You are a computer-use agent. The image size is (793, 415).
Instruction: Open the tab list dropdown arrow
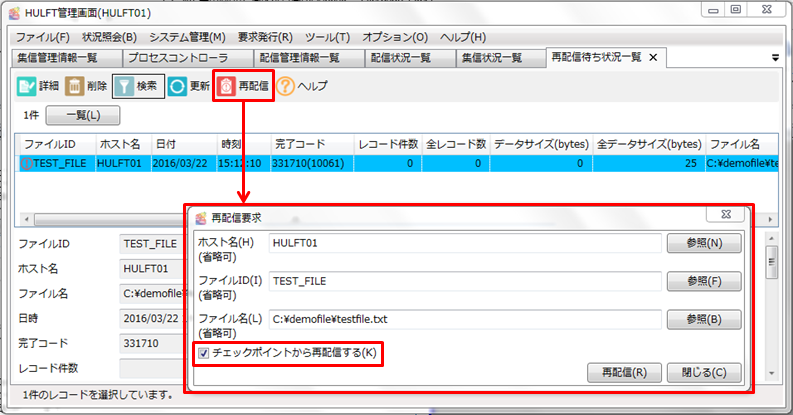(775, 58)
